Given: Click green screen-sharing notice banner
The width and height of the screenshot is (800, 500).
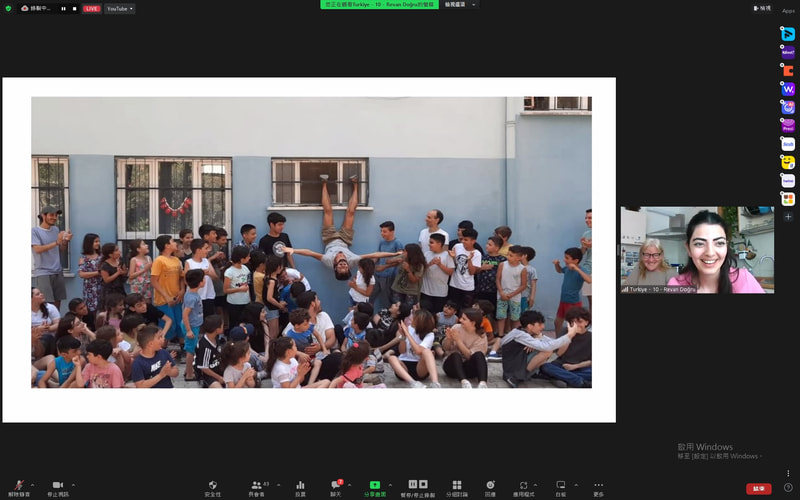Looking at the screenshot, I should [x=379, y=5].
